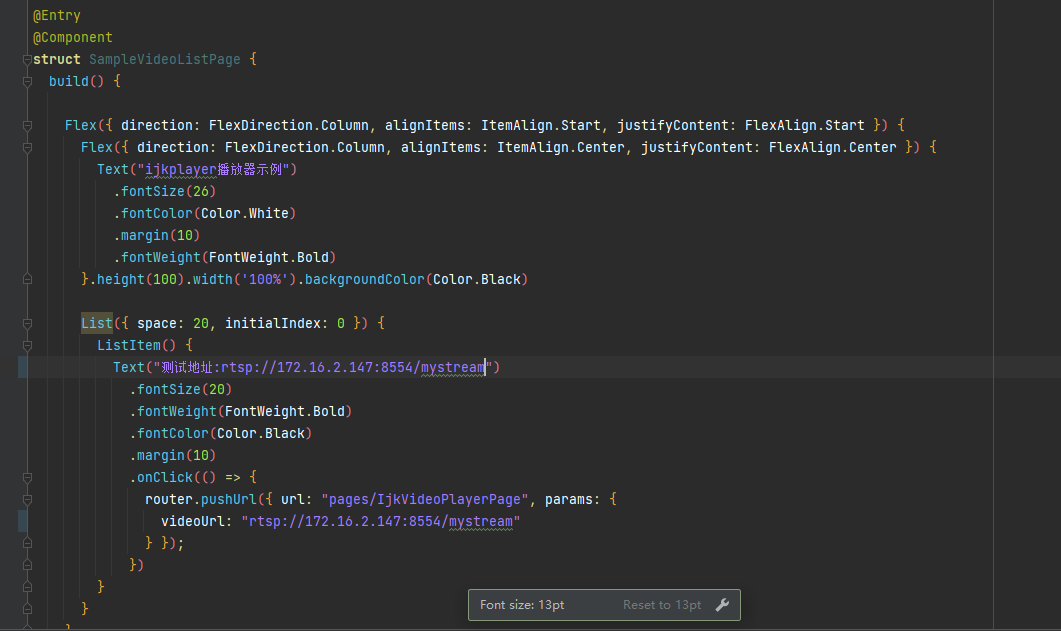The image size is (1061, 631).
Task: Open font size settings via wrench icon
Action: click(x=723, y=605)
